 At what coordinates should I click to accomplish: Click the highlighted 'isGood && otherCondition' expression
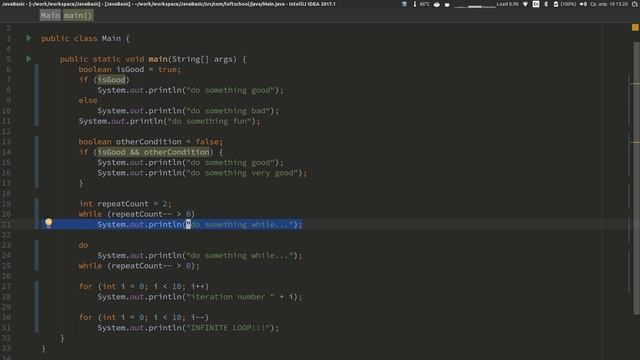coord(153,152)
